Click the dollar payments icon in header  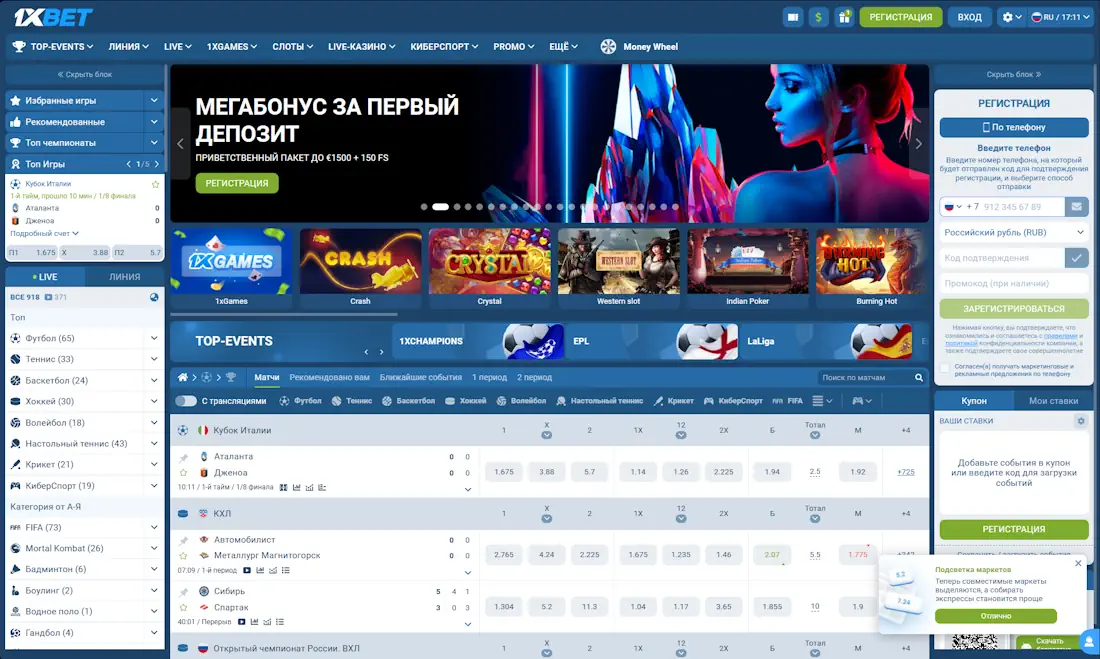tap(819, 17)
